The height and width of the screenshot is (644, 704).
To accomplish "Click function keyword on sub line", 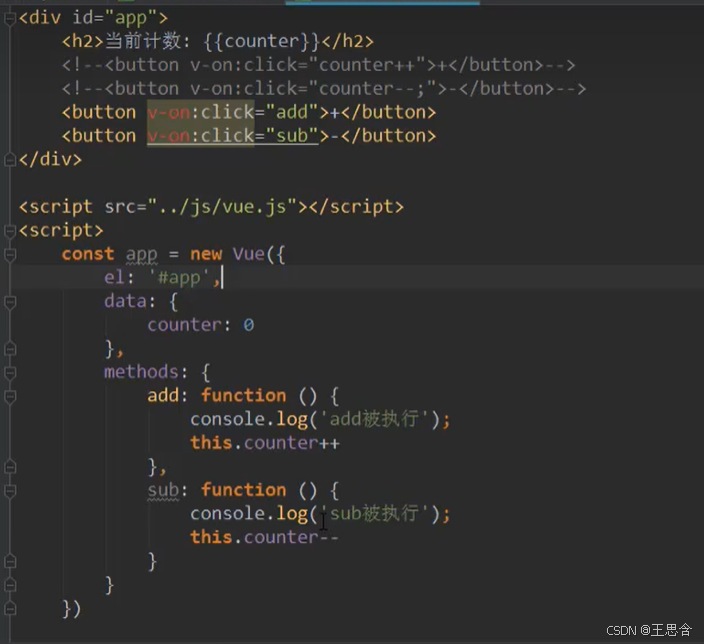I will tap(243, 490).
